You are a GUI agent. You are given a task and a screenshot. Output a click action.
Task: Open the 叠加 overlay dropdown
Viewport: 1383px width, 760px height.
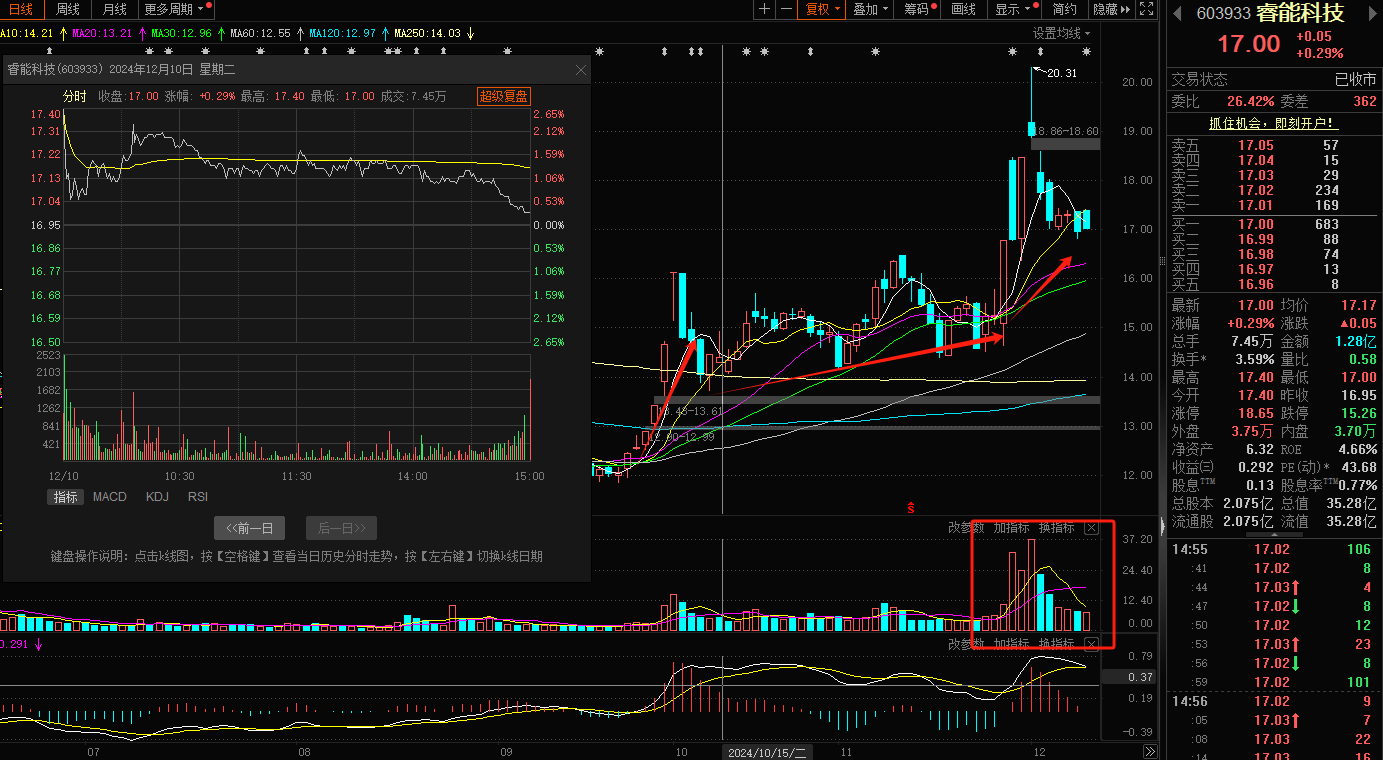click(x=869, y=9)
